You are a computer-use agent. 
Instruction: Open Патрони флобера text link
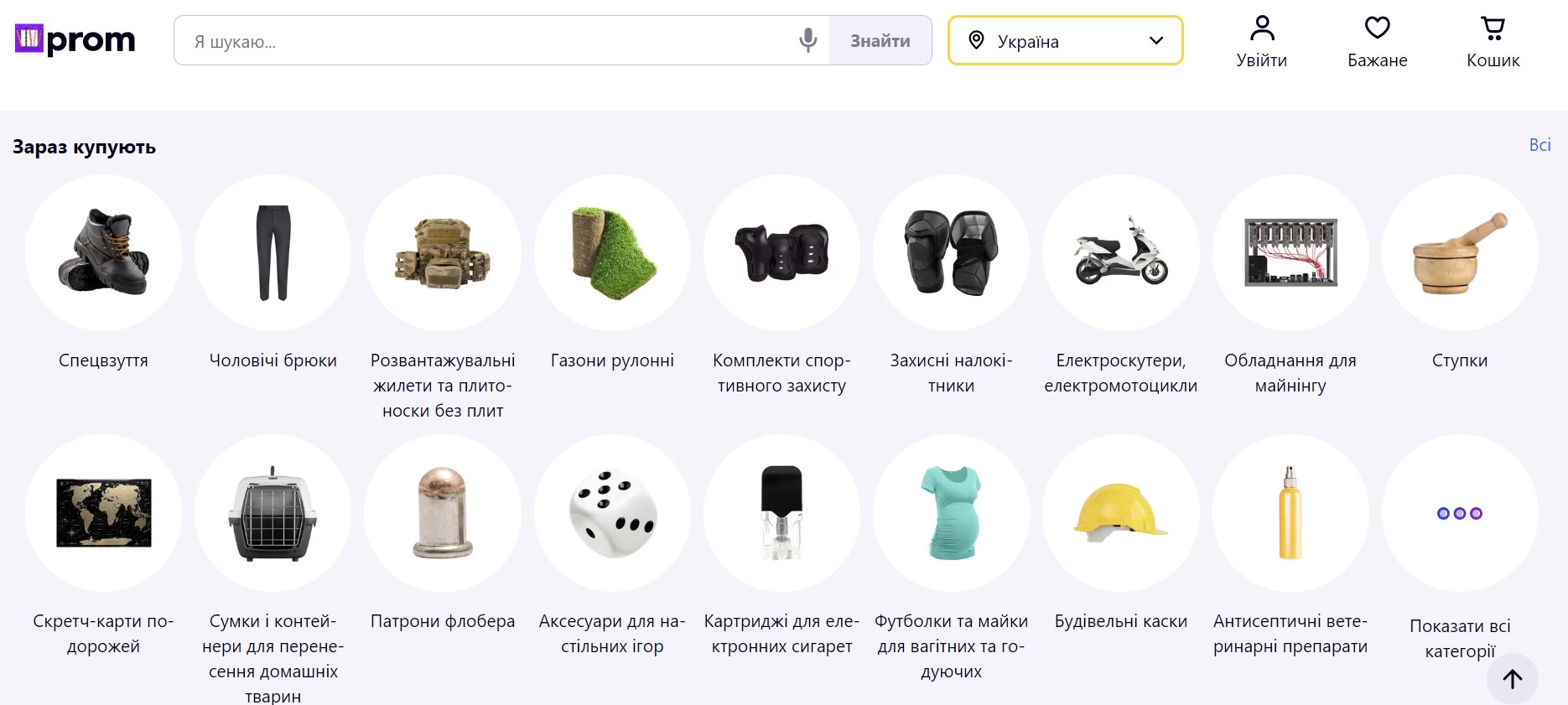[443, 621]
